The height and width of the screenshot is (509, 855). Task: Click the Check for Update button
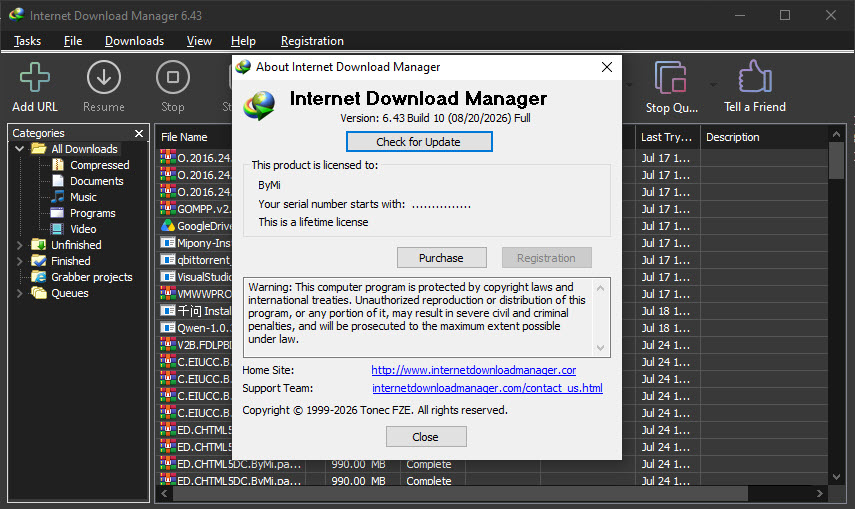point(419,142)
